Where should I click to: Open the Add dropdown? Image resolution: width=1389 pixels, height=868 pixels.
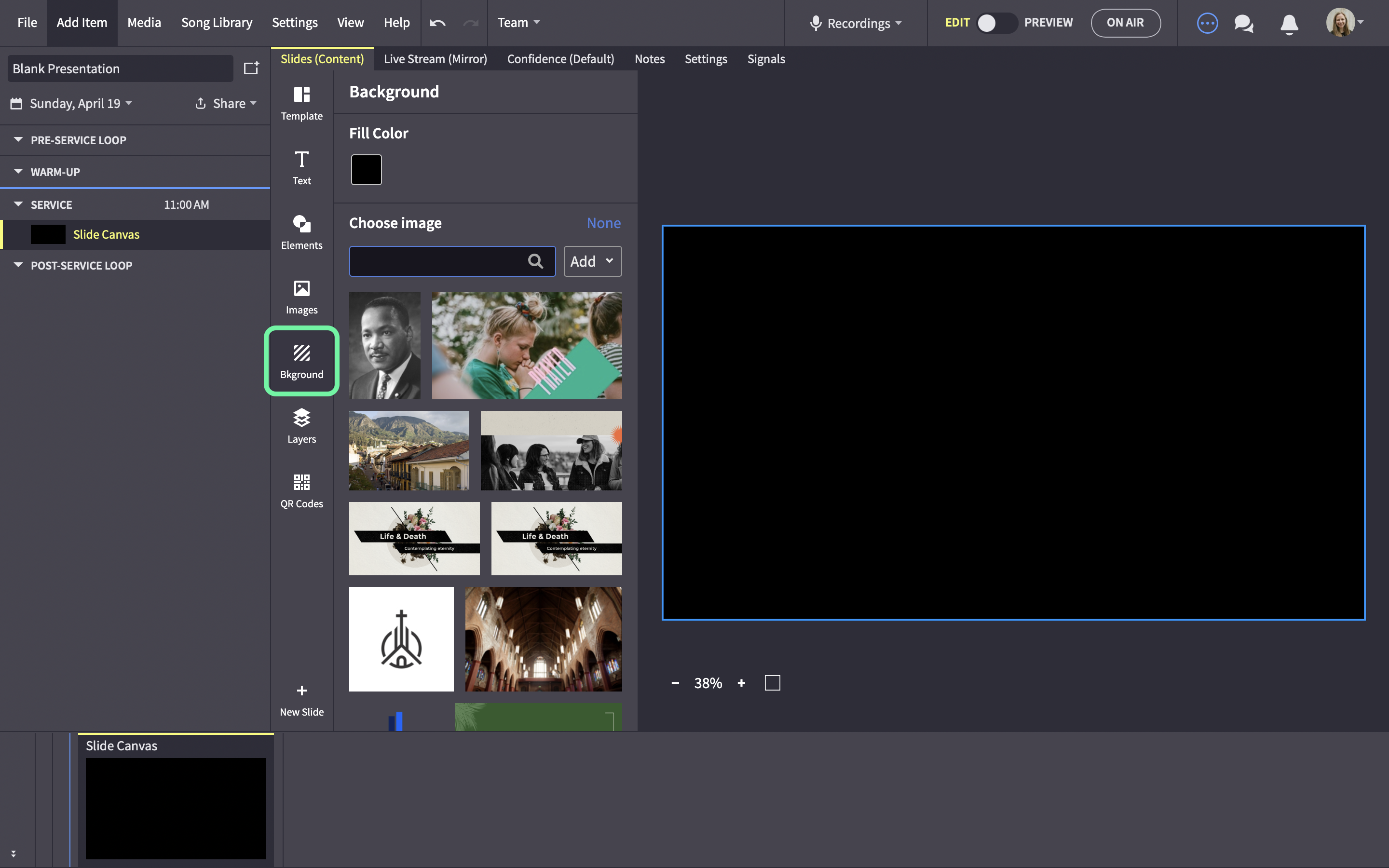point(592,261)
